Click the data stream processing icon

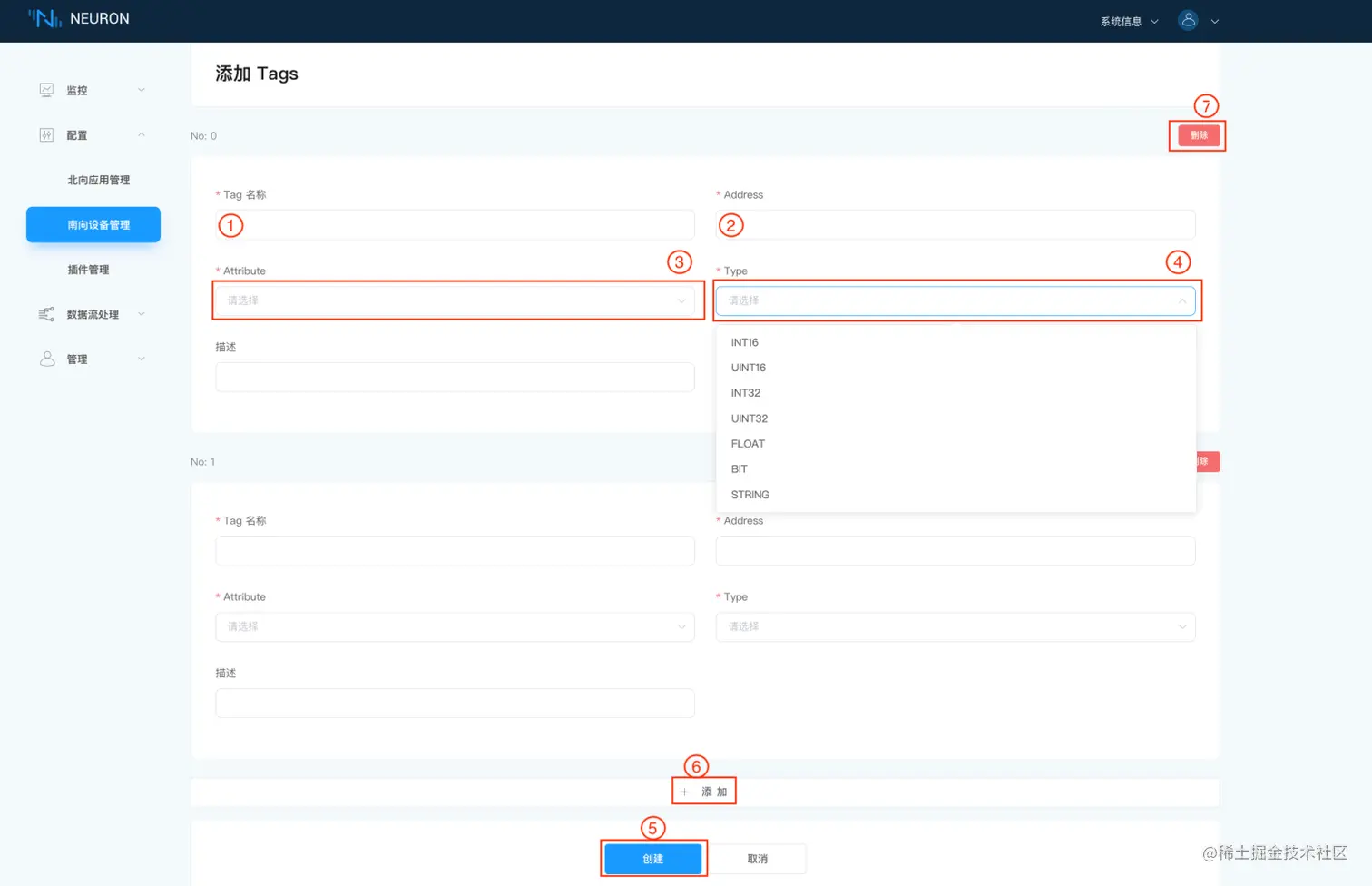(x=47, y=314)
